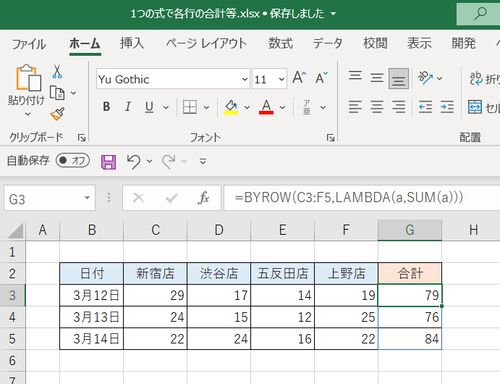This screenshot has width=500, height=384.
Task: Click the wrap text icon
Action: pos(476,79)
